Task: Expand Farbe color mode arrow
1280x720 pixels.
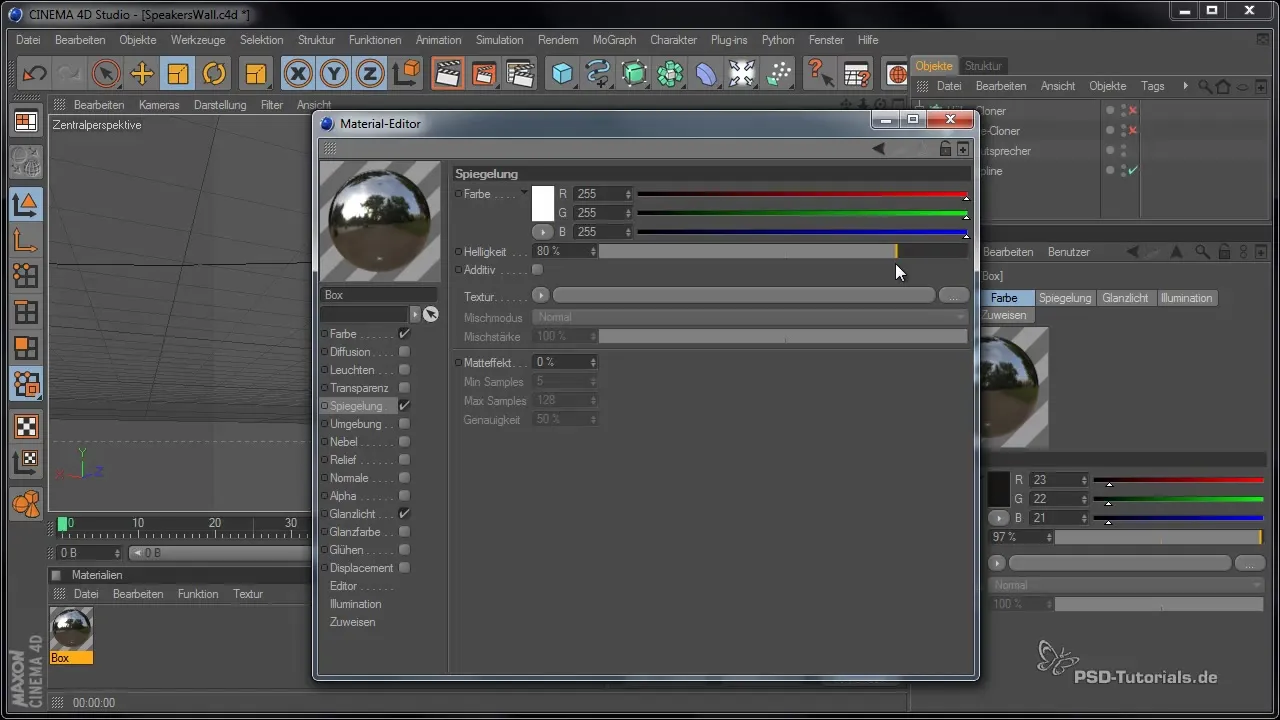Action: pyautogui.click(x=523, y=192)
